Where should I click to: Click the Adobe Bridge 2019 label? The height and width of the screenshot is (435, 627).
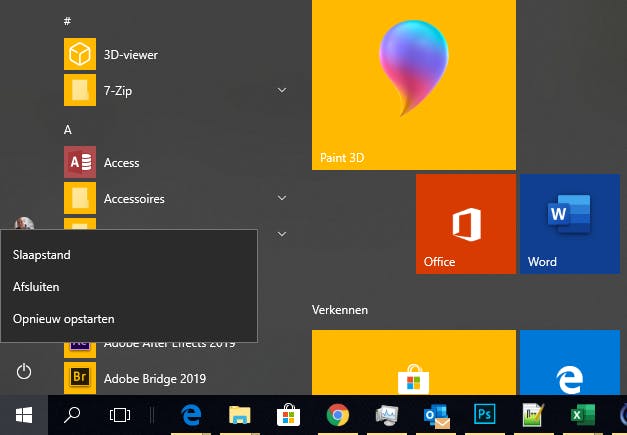pos(155,378)
